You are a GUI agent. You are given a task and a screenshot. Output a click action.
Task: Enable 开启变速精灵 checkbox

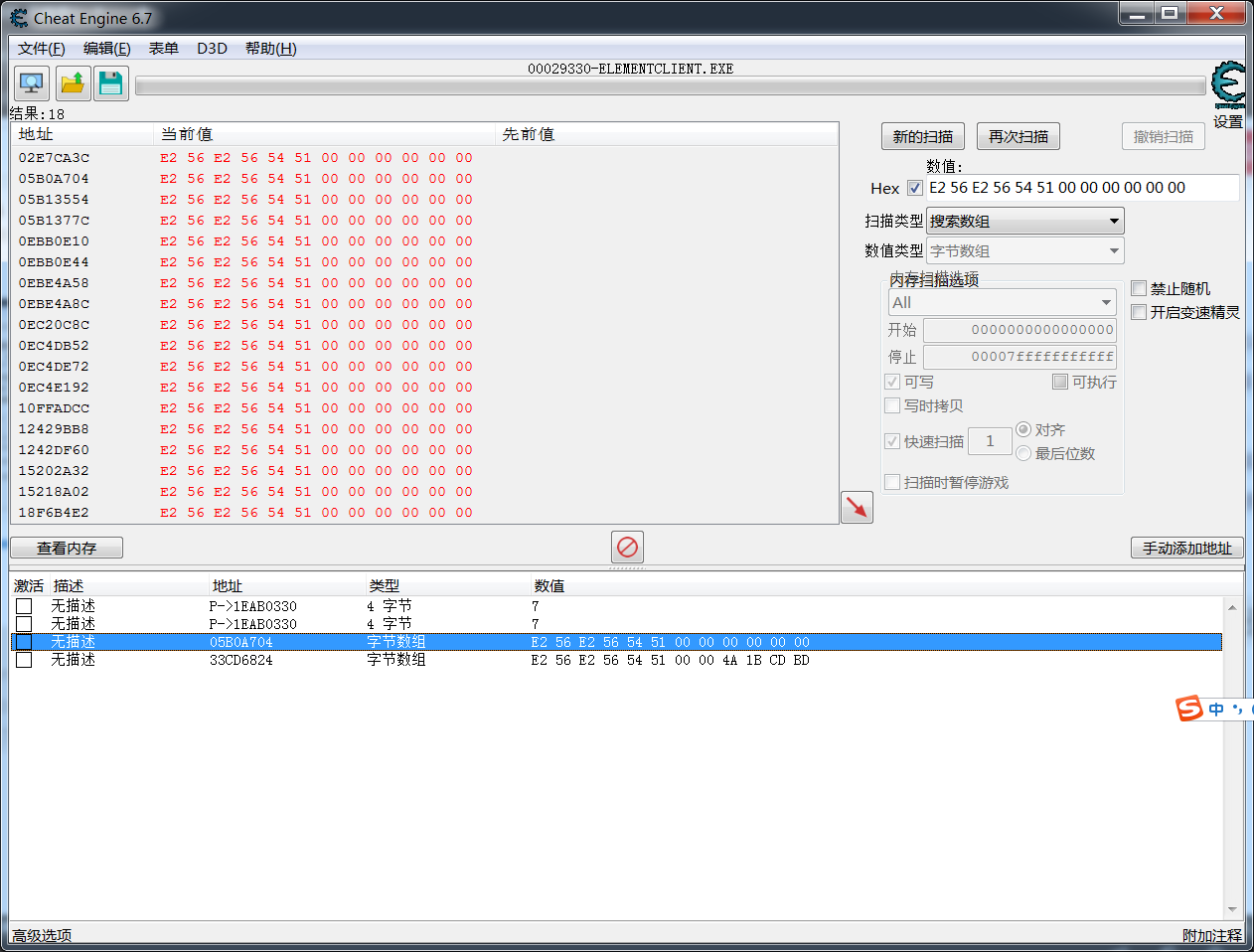pyautogui.click(x=1139, y=312)
